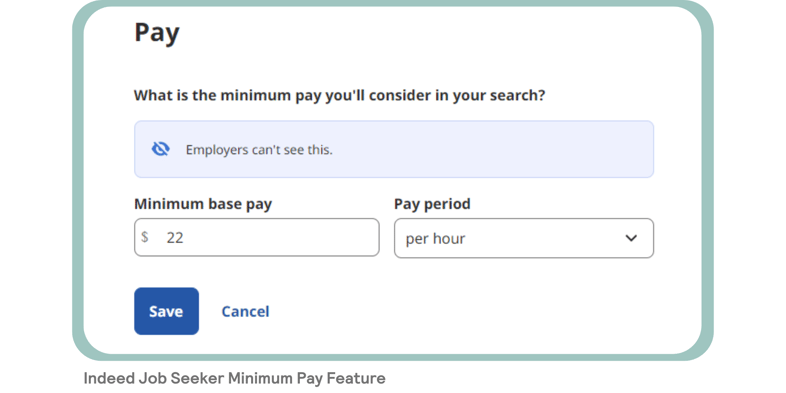
Task: Click the value 22 in the pay field
Action: [175, 238]
